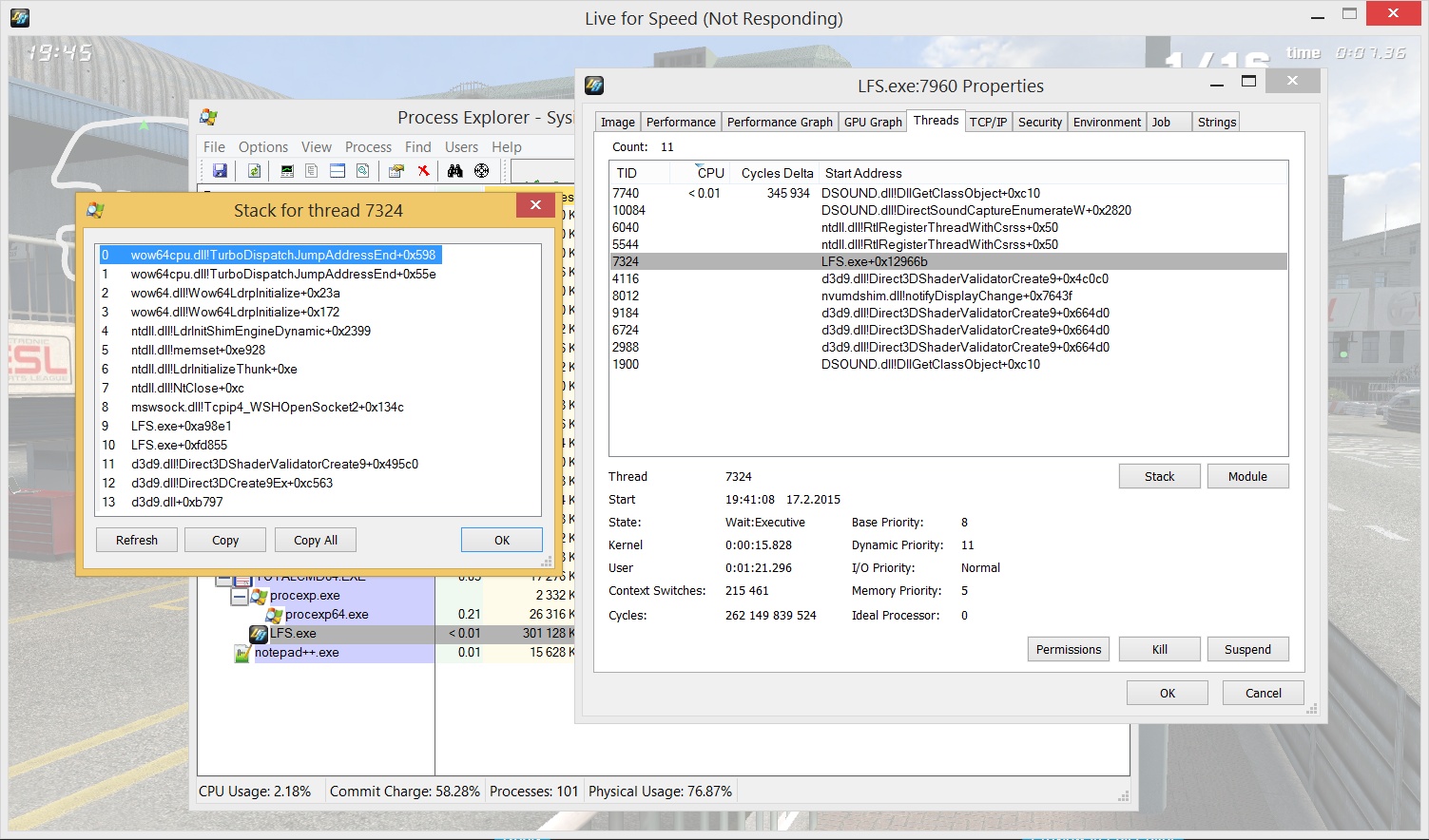Click the Refresh Now toolbar icon
This screenshot has width=1429, height=840.
click(x=254, y=171)
